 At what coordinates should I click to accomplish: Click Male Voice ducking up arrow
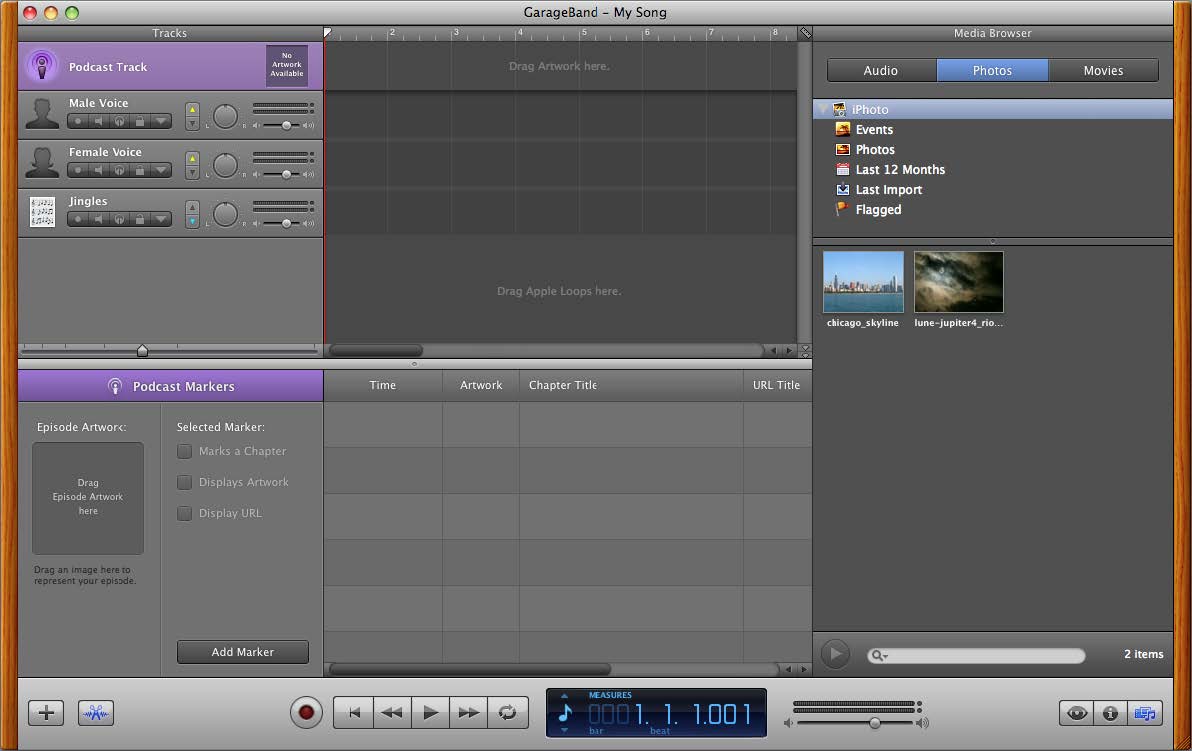(x=192, y=109)
